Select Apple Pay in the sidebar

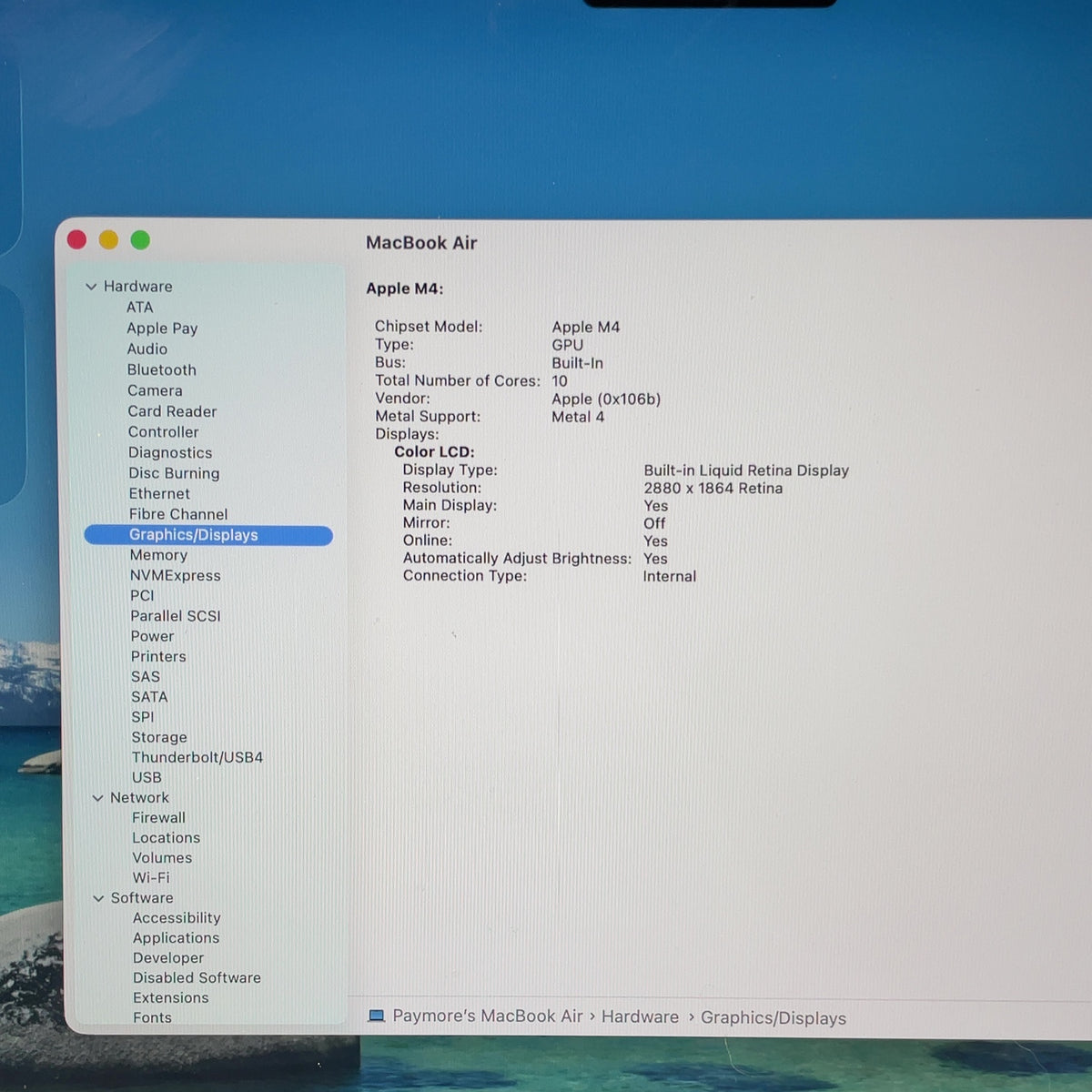pyautogui.click(x=162, y=329)
